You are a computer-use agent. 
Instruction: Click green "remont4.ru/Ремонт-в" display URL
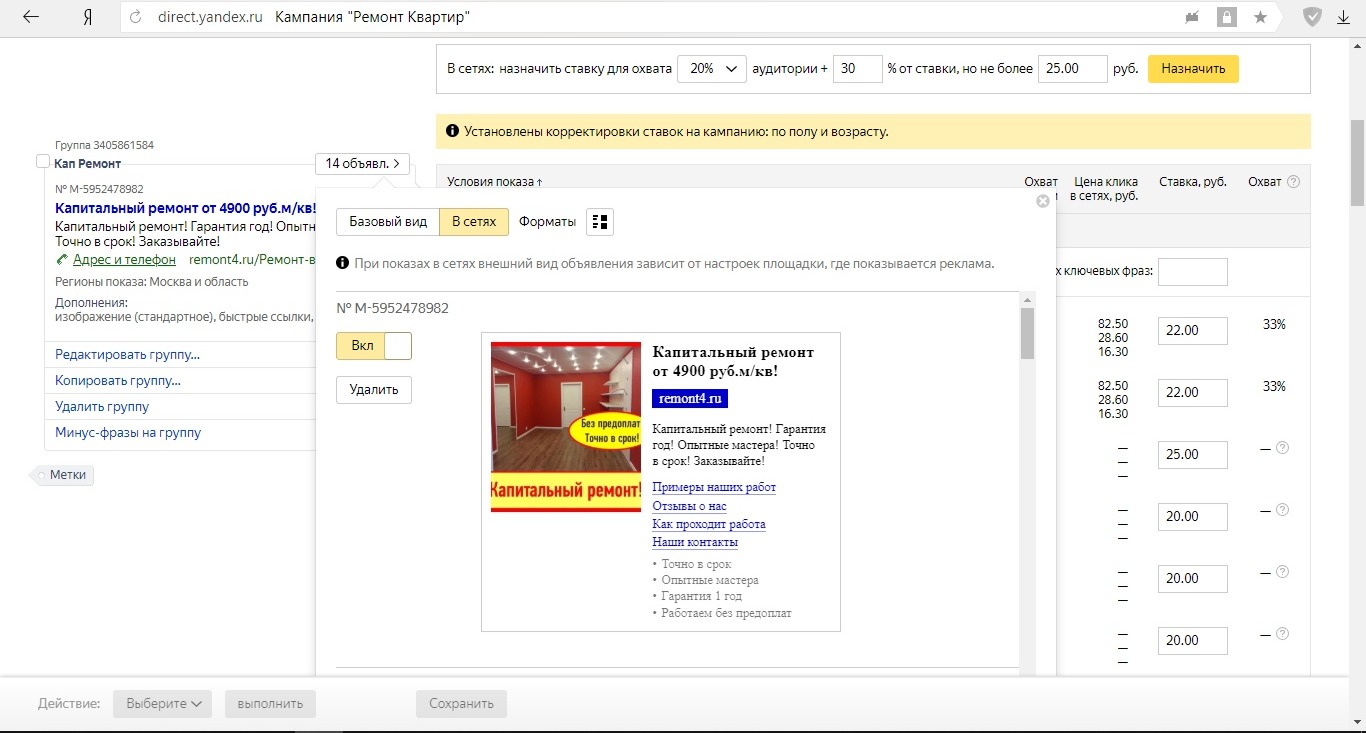point(252,260)
